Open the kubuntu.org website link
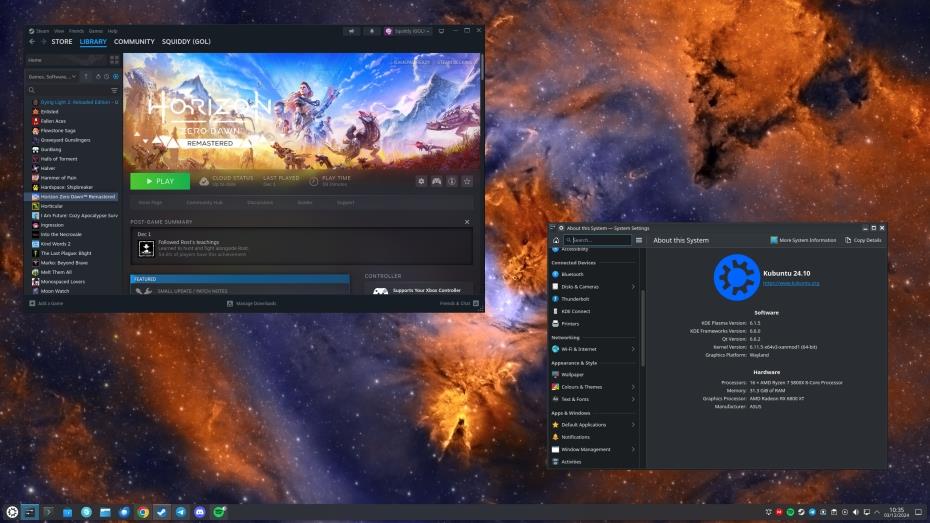 791,284
